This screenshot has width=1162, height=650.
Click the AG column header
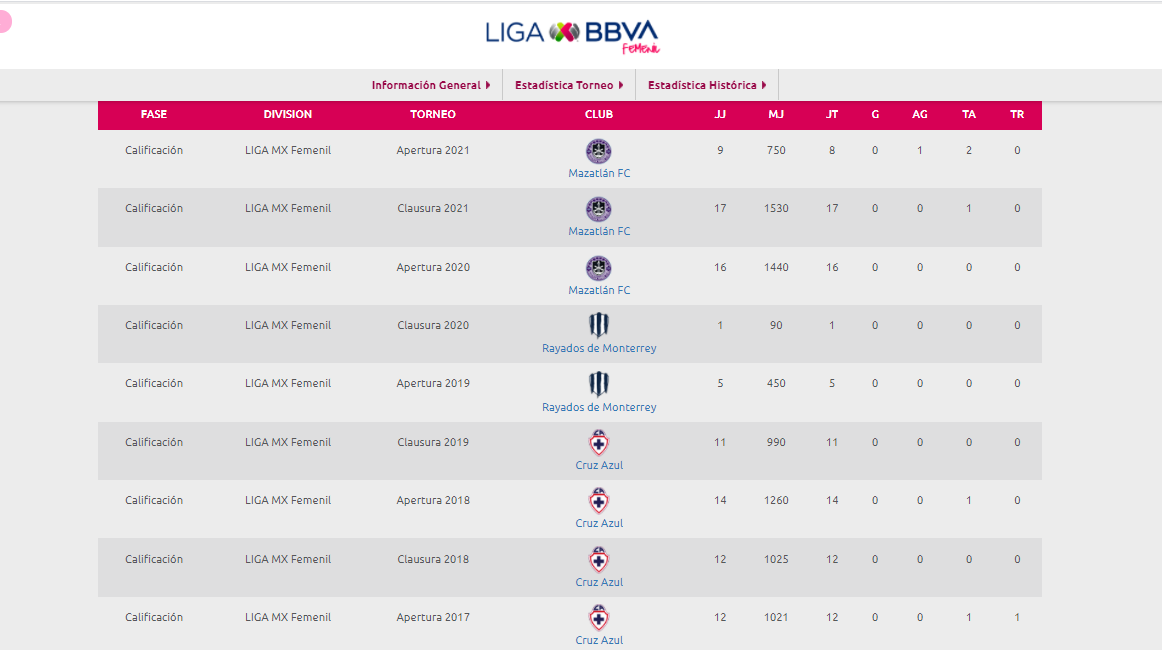point(920,114)
